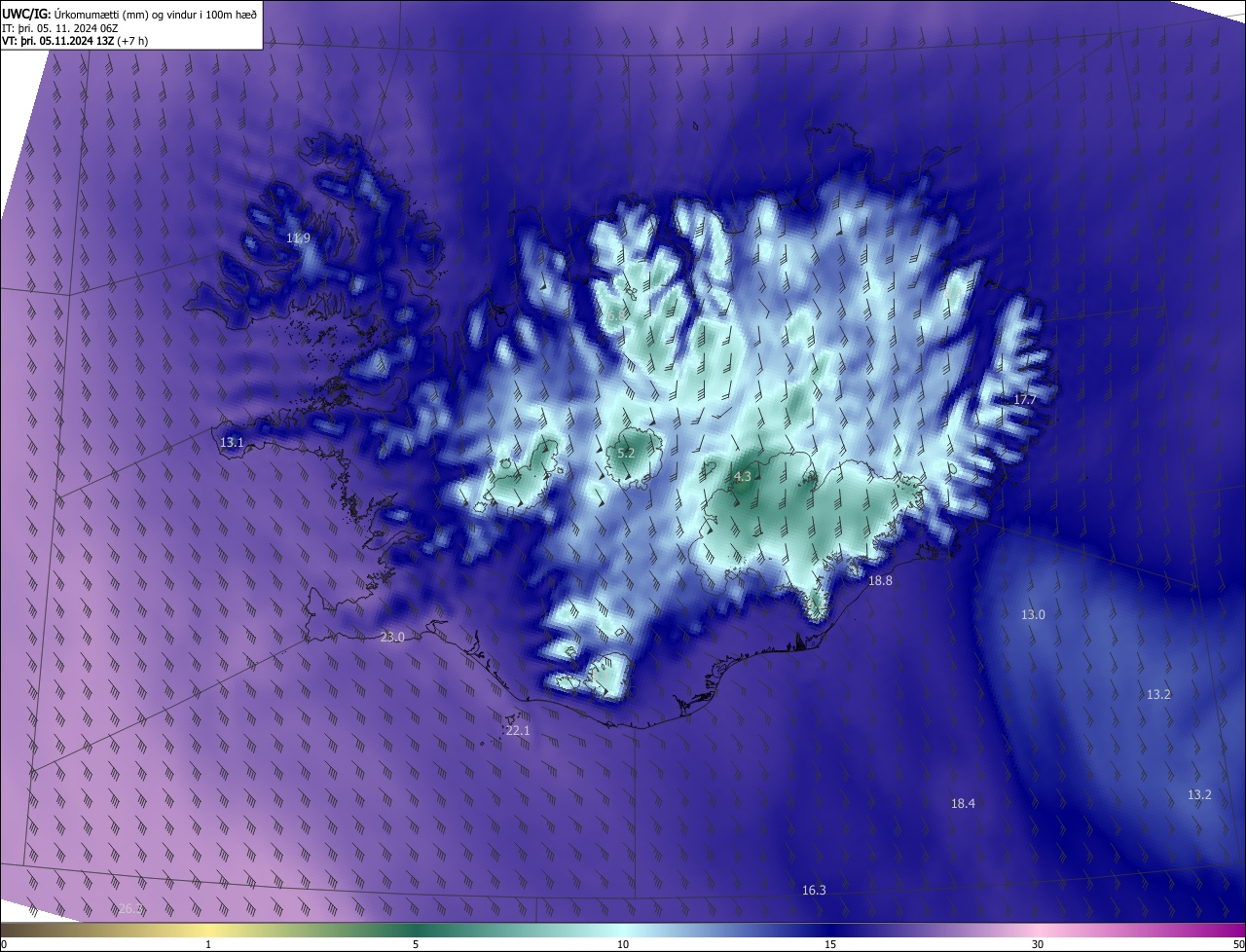Click the yellow segment of the color scale

[x=208, y=930]
